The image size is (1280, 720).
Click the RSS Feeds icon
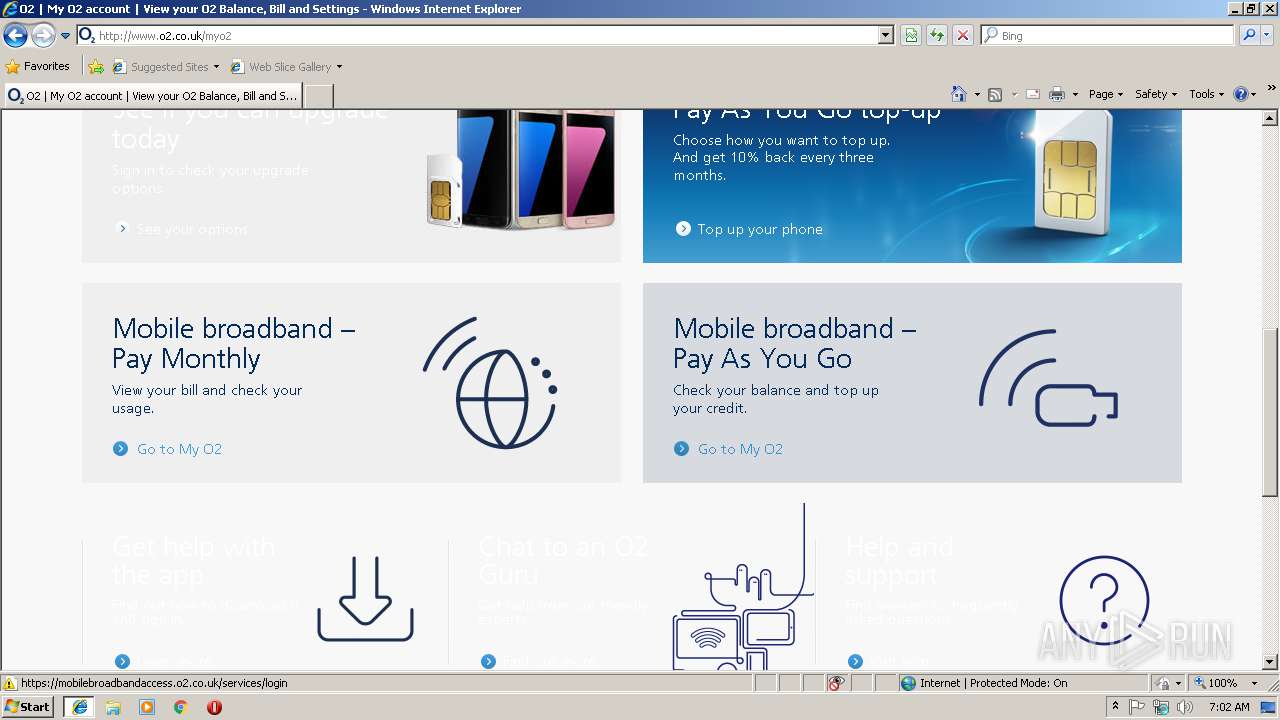click(995, 94)
